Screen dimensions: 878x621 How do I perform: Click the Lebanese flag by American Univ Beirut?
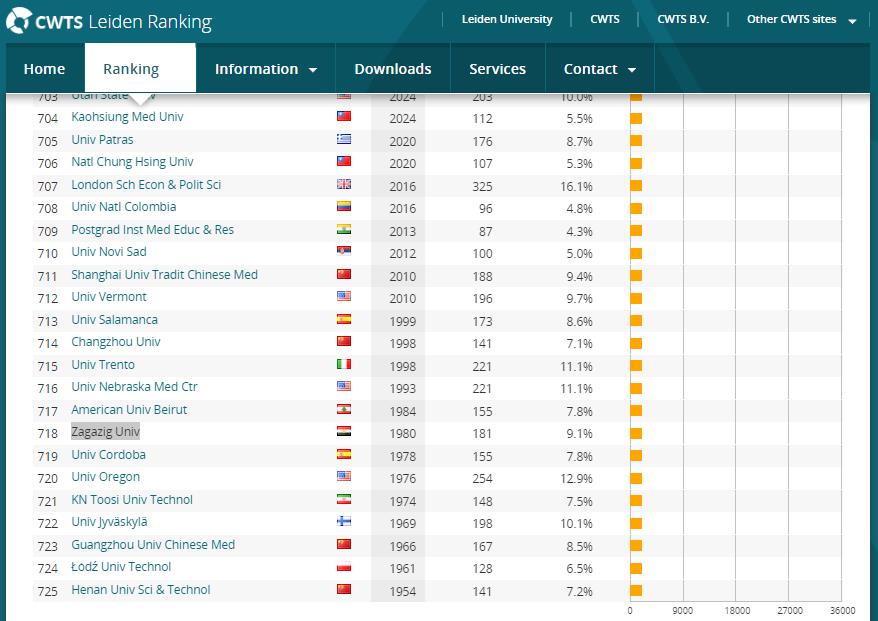[x=344, y=410]
